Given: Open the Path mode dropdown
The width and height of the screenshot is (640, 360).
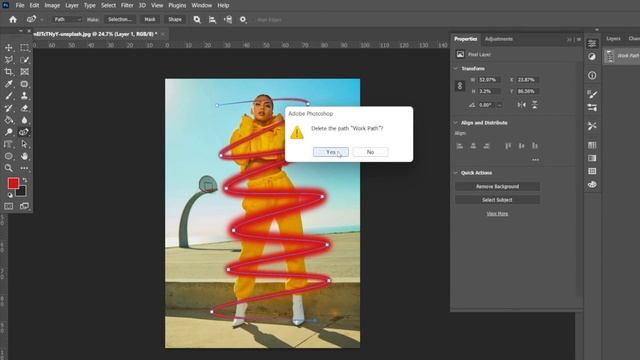Looking at the screenshot, I should (x=67, y=19).
